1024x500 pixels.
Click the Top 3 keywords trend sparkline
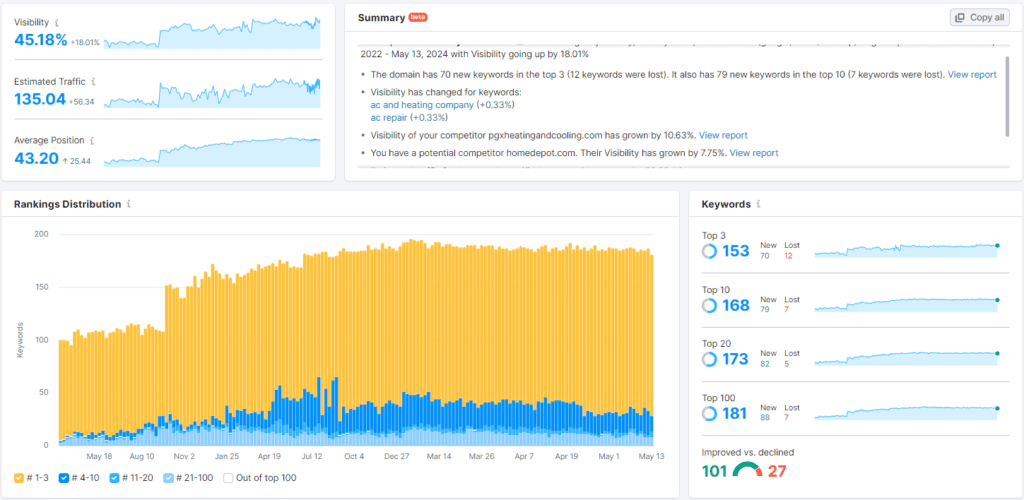point(906,251)
